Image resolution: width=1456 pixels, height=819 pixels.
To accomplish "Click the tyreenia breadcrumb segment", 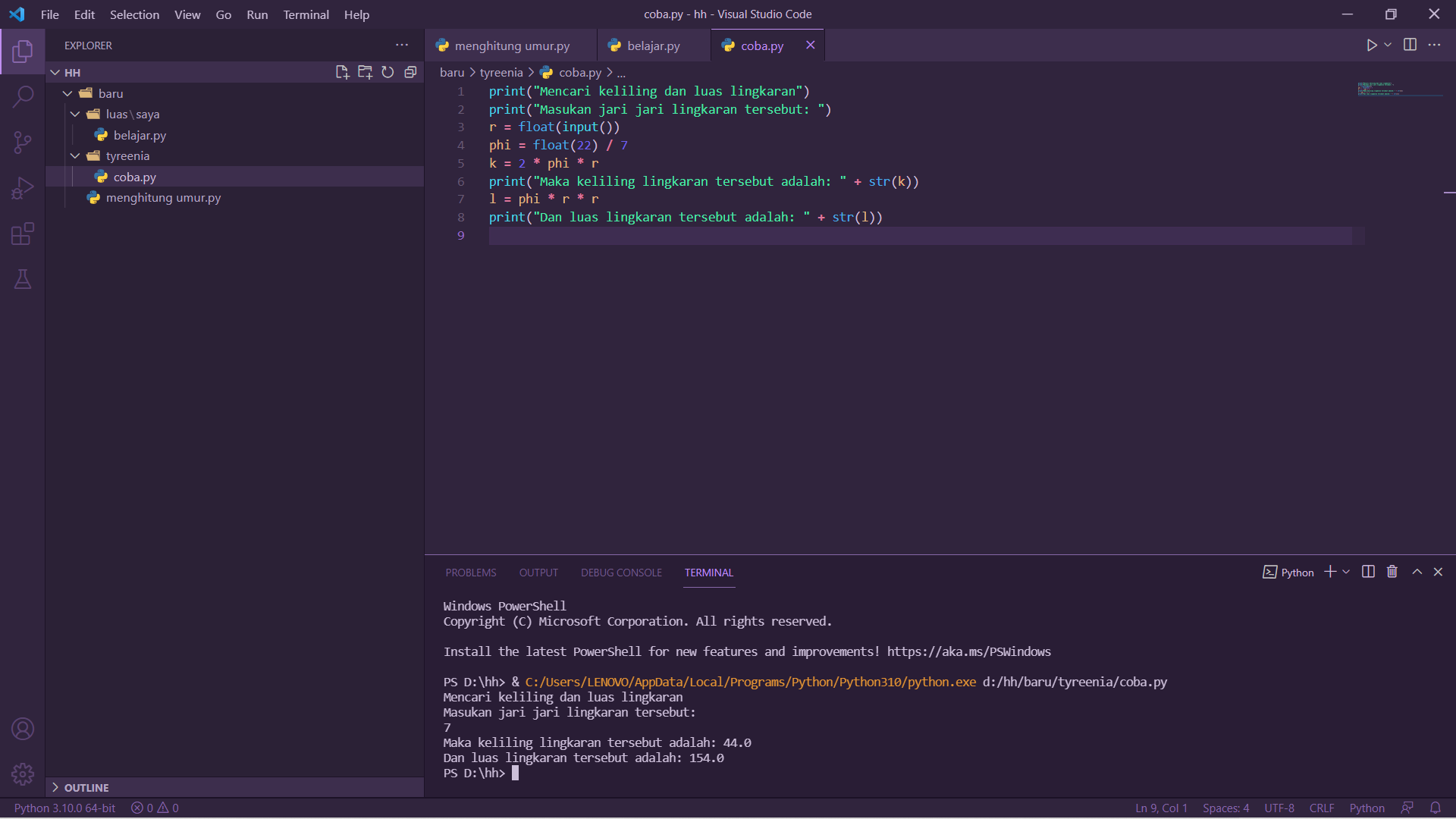I will [501, 72].
